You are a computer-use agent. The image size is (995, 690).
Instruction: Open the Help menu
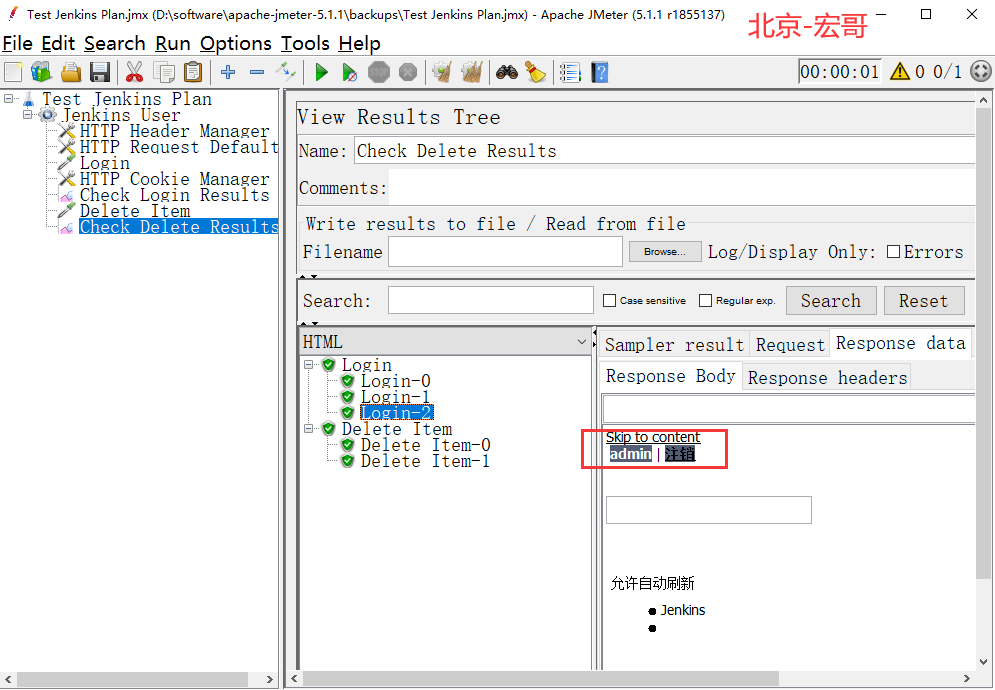click(359, 43)
